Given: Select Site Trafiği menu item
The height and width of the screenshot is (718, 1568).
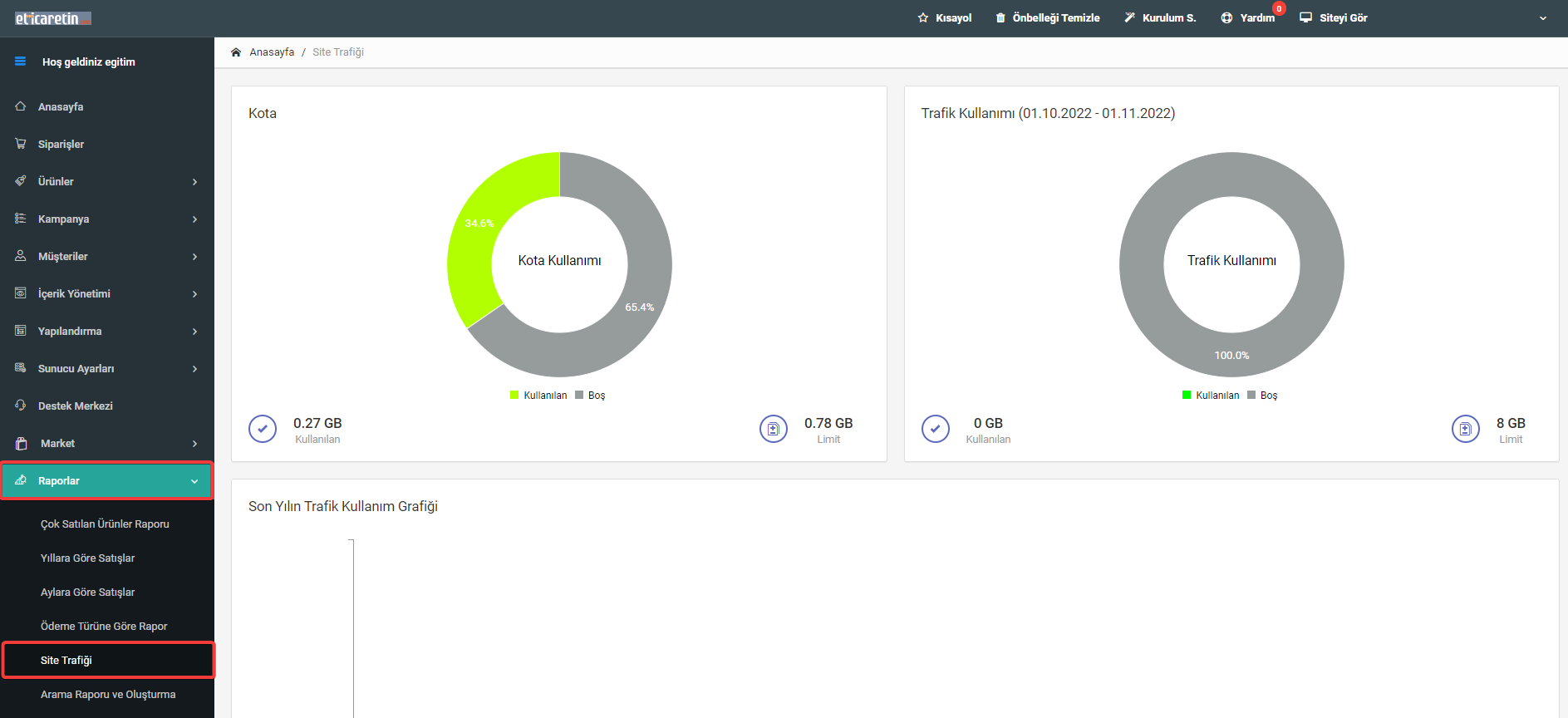Looking at the screenshot, I should [x=108, y=660].
